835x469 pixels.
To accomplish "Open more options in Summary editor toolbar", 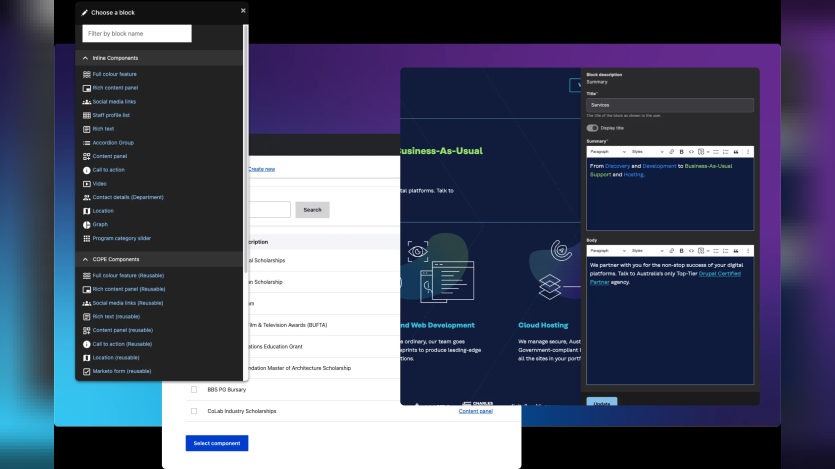I will click(748, 152).
